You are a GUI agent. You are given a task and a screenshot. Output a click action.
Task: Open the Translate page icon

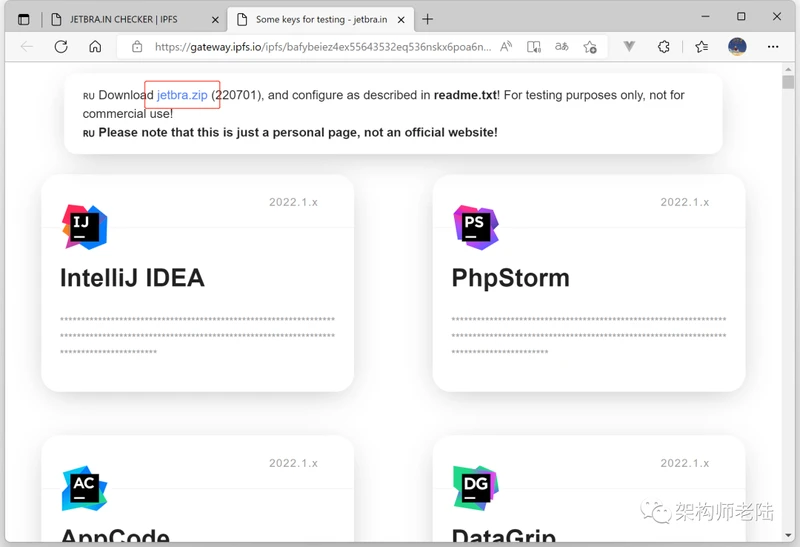(x=562, y=47)
